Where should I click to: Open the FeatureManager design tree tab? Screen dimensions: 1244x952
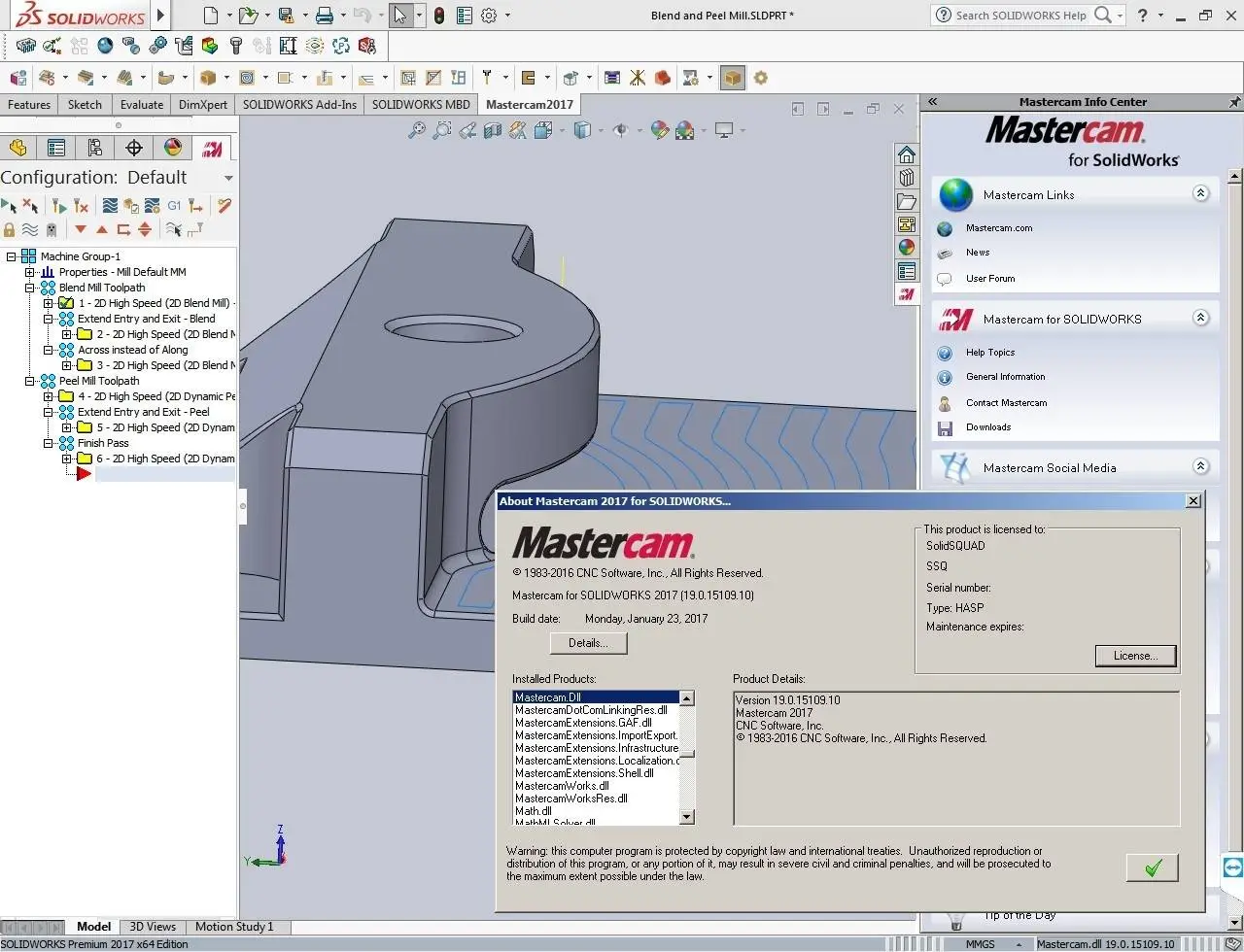click(17, 148)
